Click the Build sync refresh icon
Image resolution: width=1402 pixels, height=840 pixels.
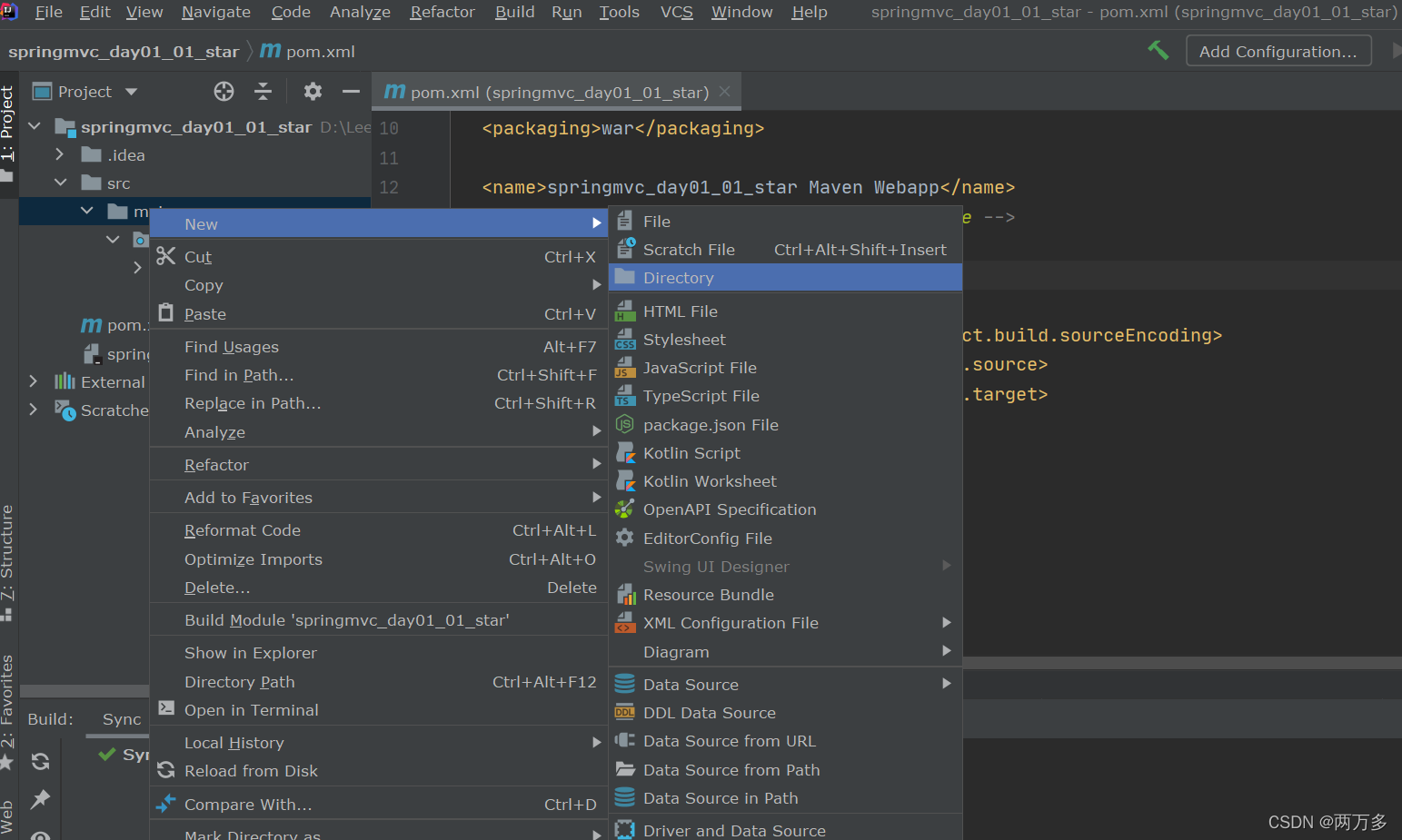tap(40, 761)
